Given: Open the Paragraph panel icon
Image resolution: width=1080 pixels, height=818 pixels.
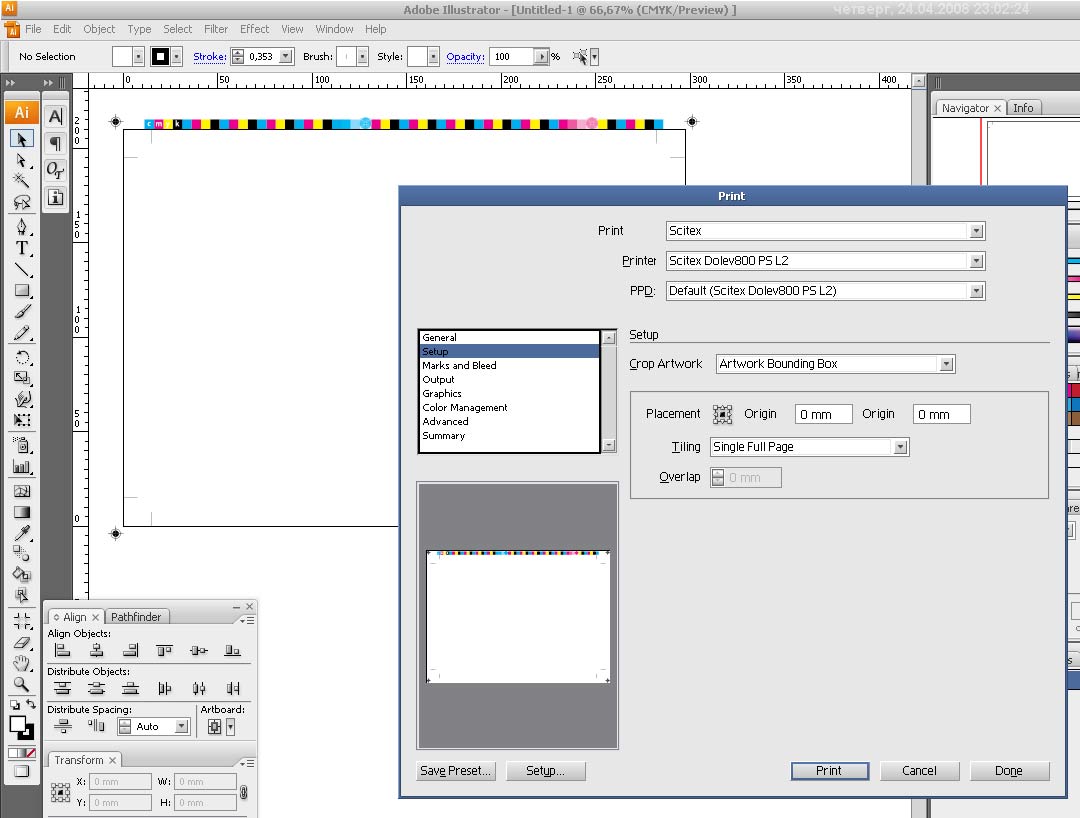Looking at the screenshot, I should point(55,143).
